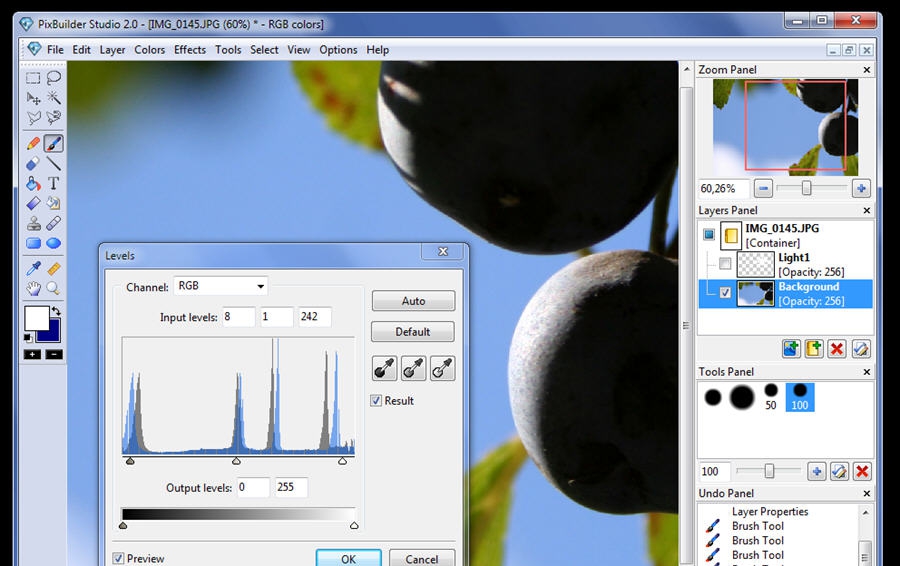Open the Colors menu

149,50
